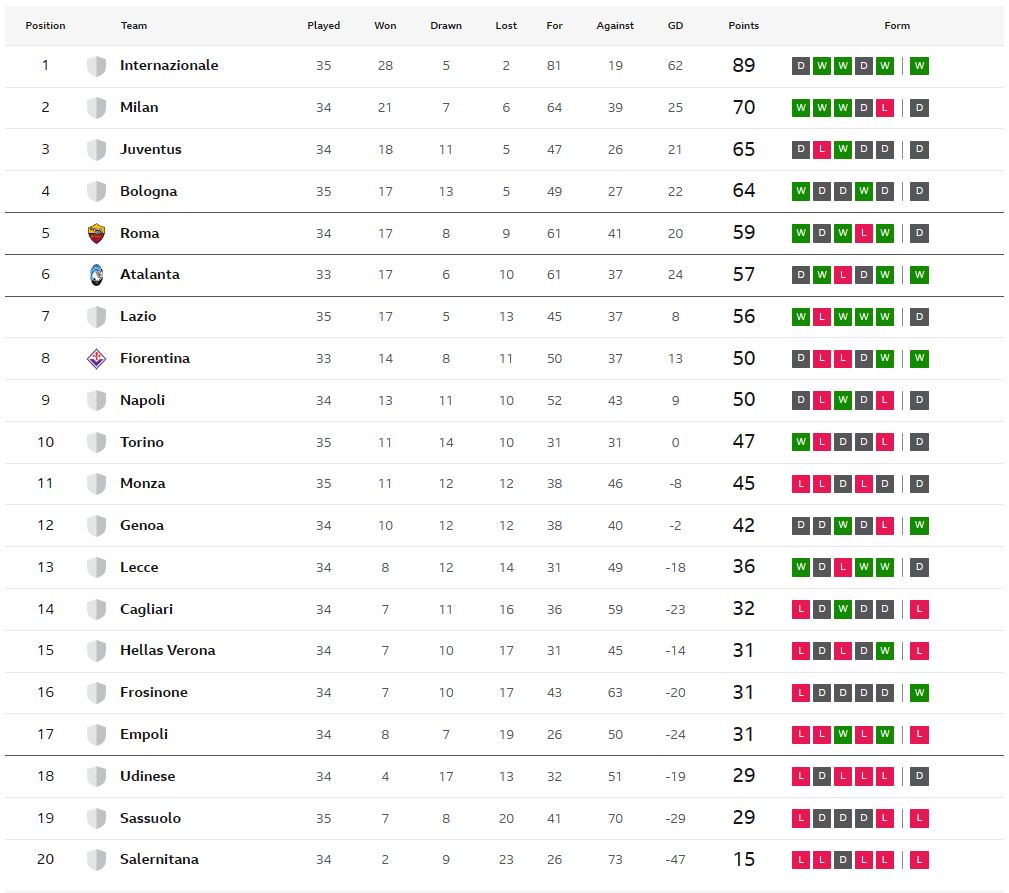Click the Roma club crest icon

point(96,233)
